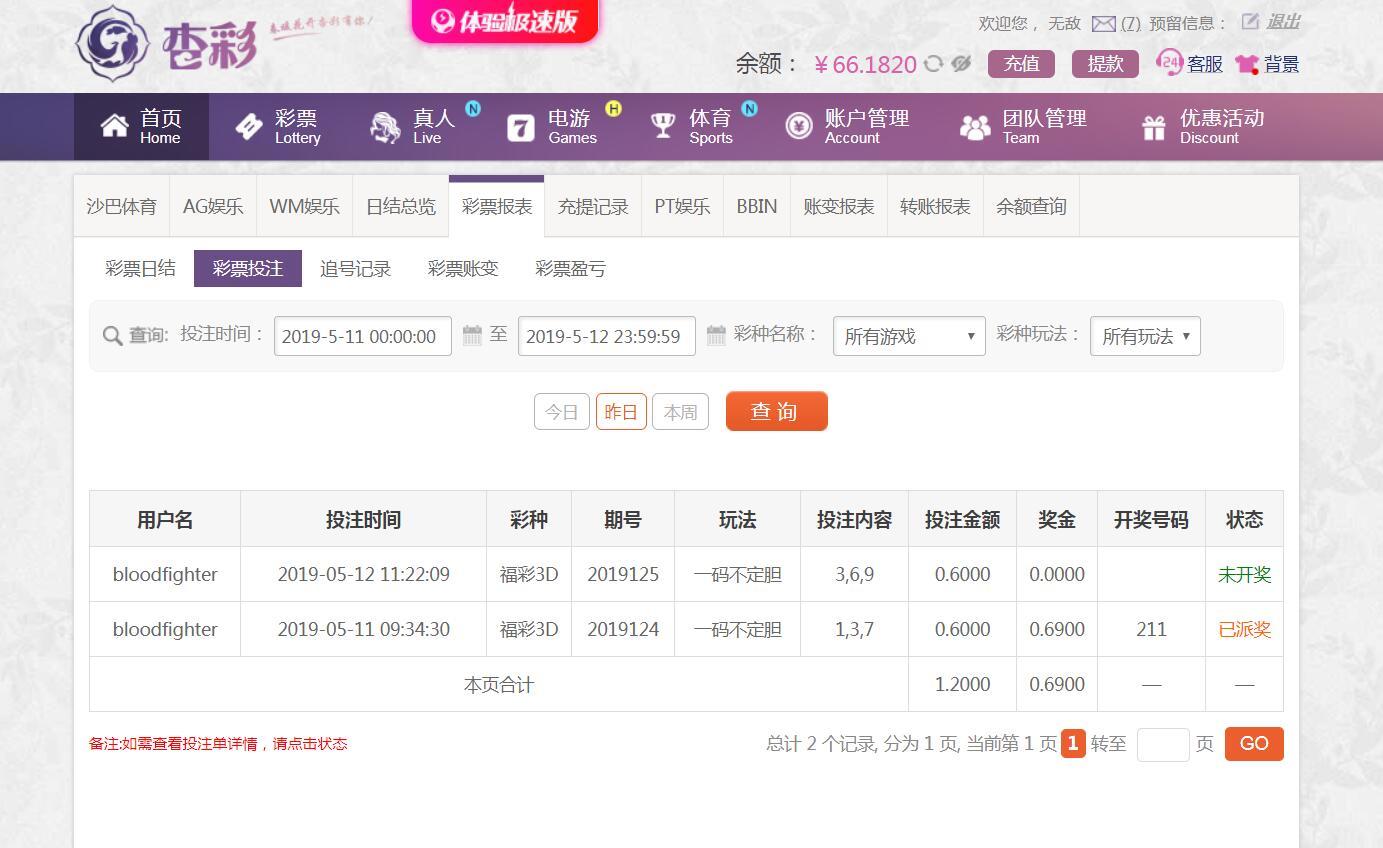The image size is (1383, 848).
Task: Expand the 彩种玩法 dropdown
Action: pyautogui.click(x=1144, y=336)
